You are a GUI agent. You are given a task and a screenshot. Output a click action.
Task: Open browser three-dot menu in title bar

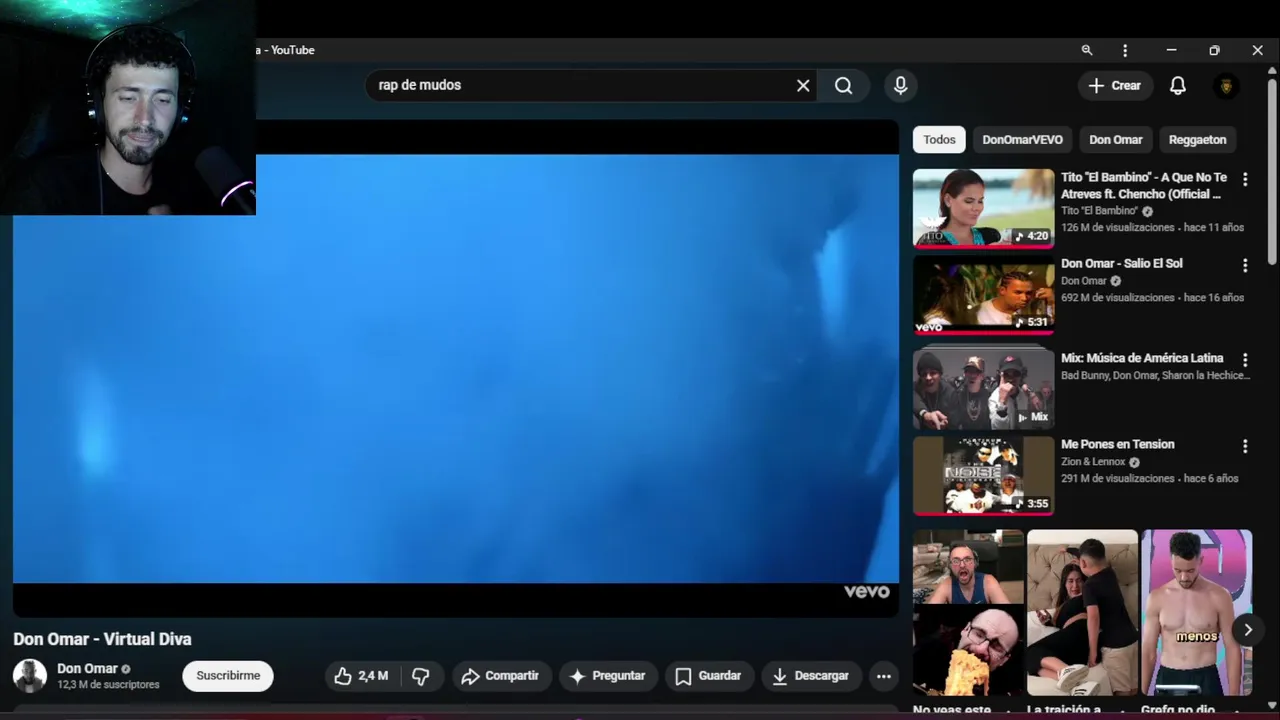click(1125, 50)
